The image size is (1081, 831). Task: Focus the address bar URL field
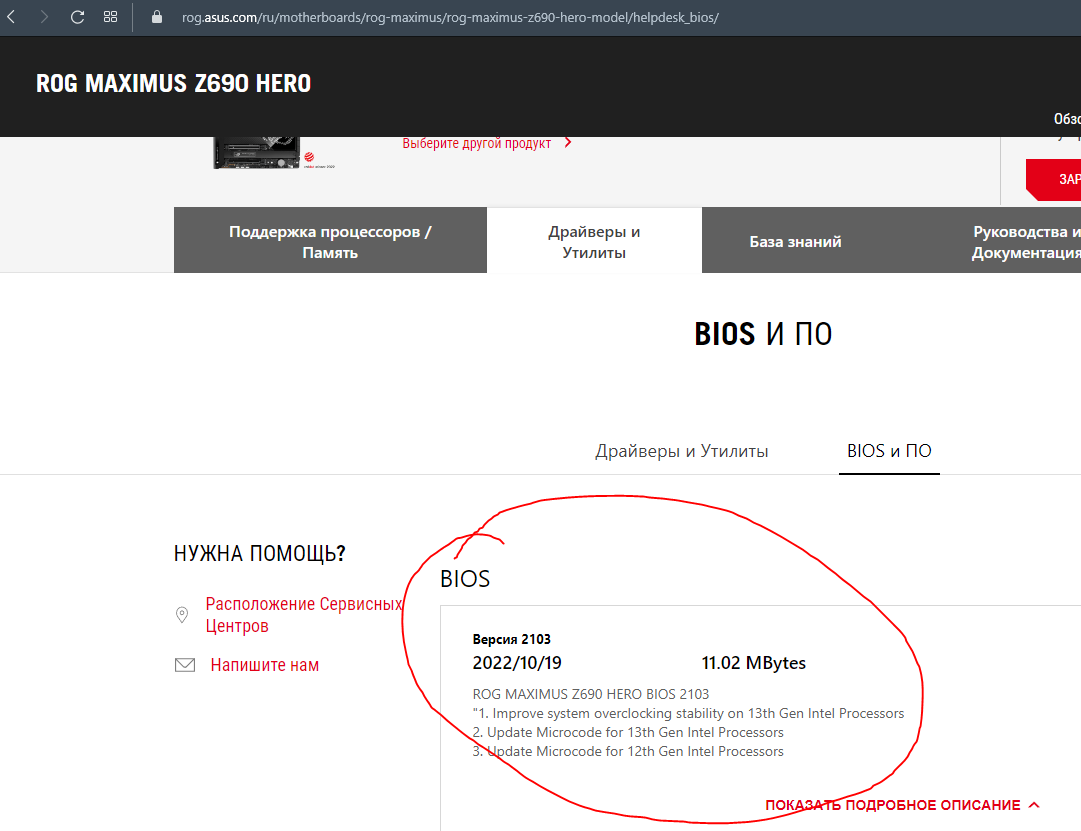(450, 17)
